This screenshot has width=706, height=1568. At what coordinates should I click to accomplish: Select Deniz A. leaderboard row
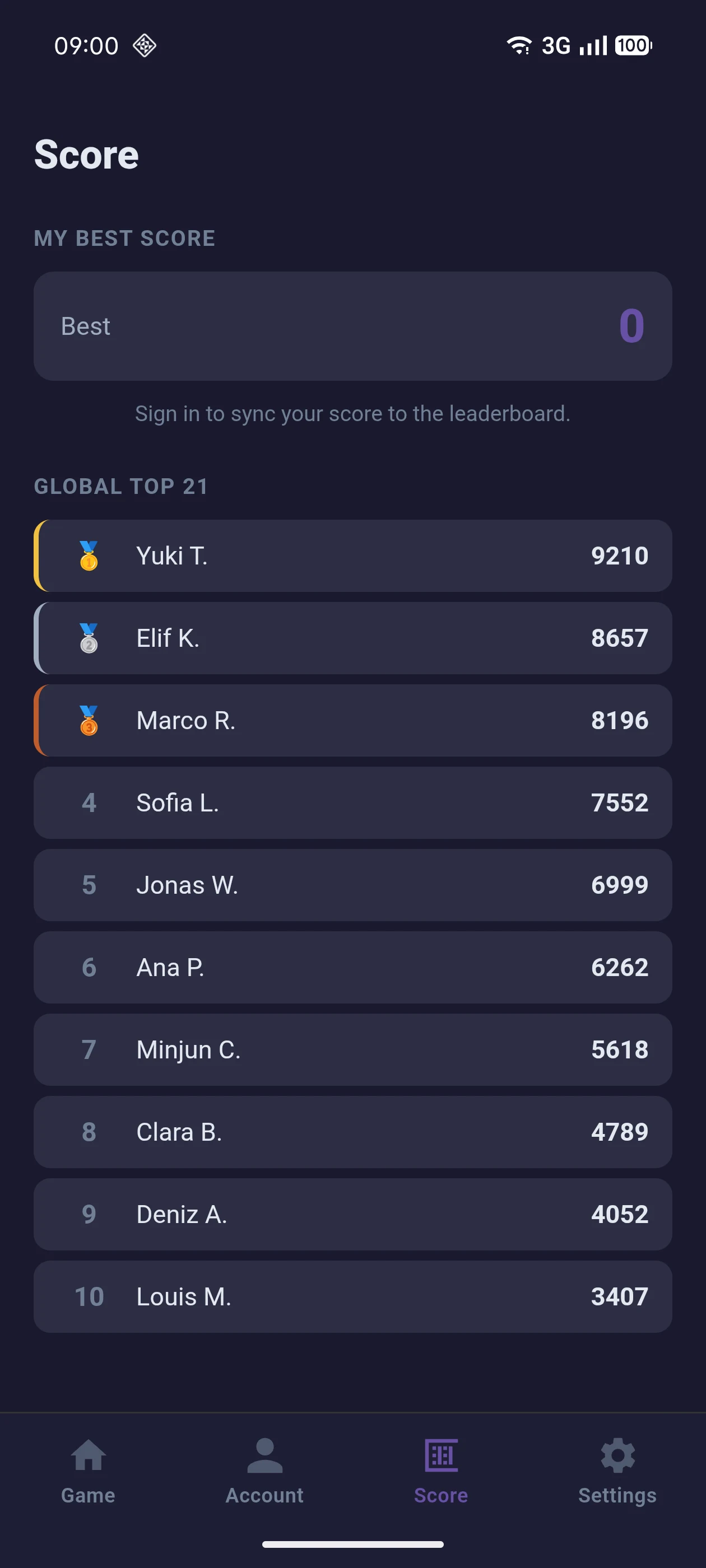click(x=352, y=1214)
